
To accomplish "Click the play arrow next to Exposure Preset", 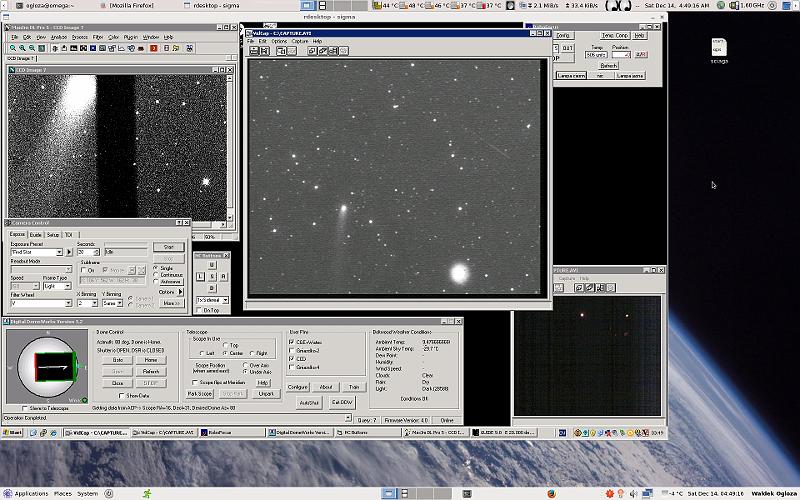I will tap(70, 252).
